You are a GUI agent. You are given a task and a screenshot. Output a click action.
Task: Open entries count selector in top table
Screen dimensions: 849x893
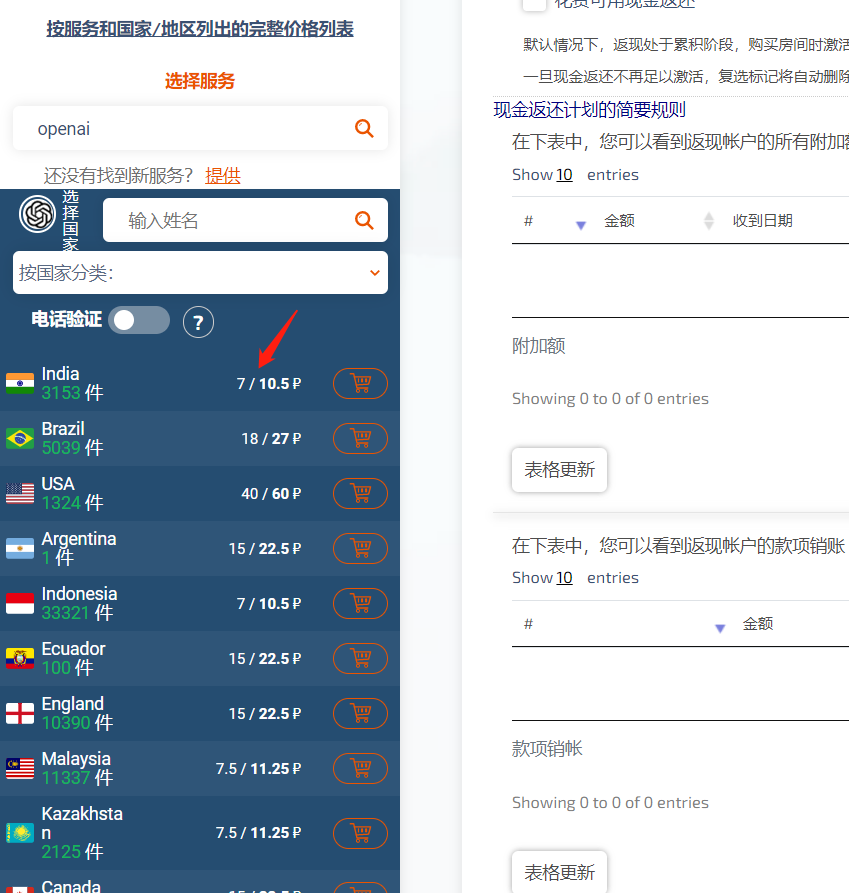pyautogui.click(x=564, y=175)
